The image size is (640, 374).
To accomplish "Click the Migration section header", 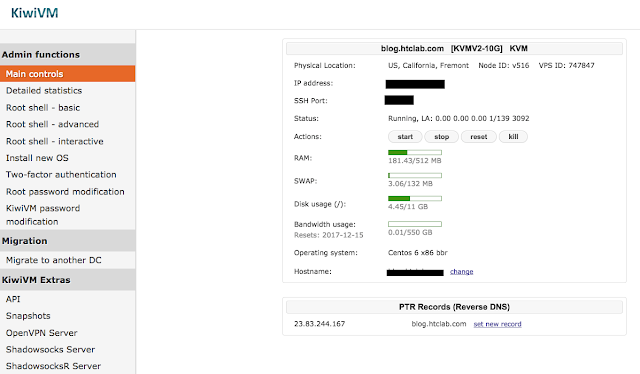I will tap(67, 241).
